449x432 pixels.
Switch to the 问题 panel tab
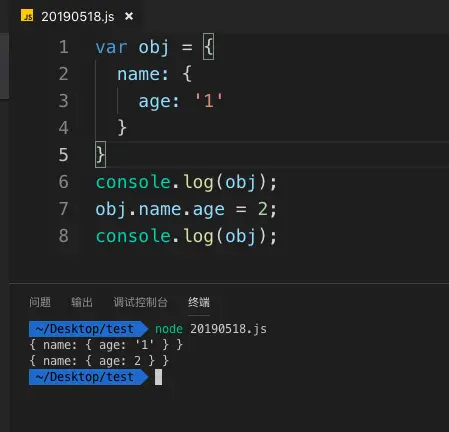(x=40, y=302)
